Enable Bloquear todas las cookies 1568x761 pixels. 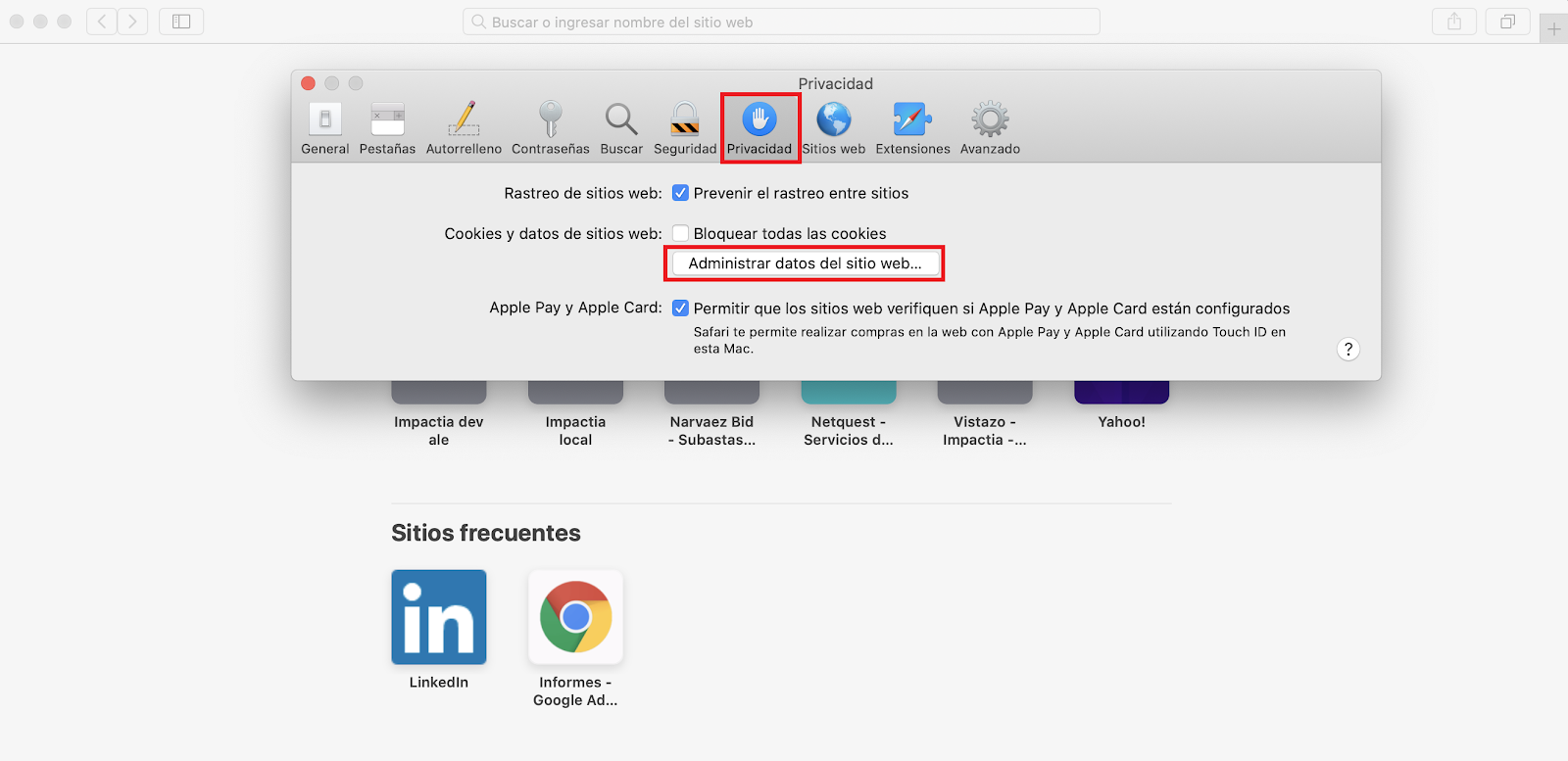coord(680,233)
